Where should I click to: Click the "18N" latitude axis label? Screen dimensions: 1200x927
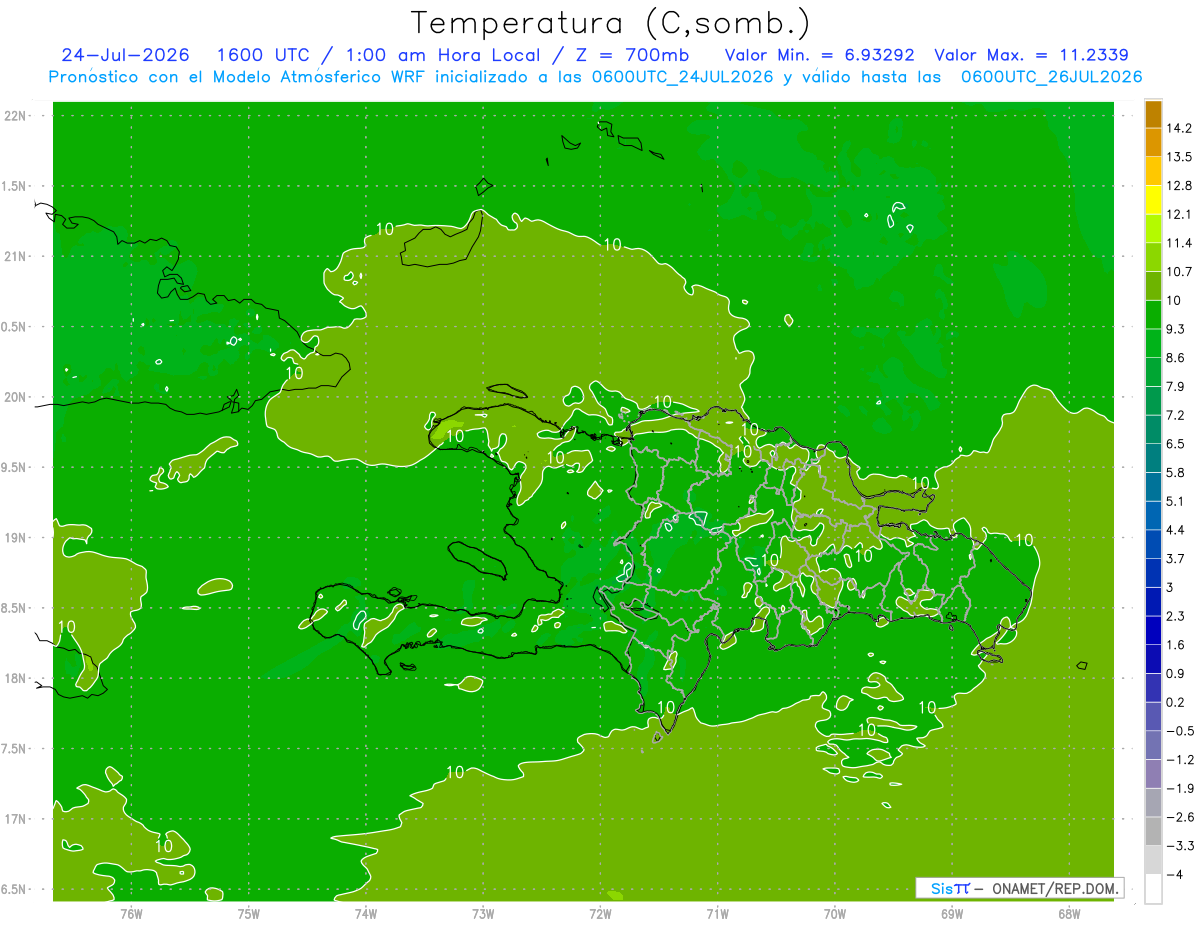(16, 678)
